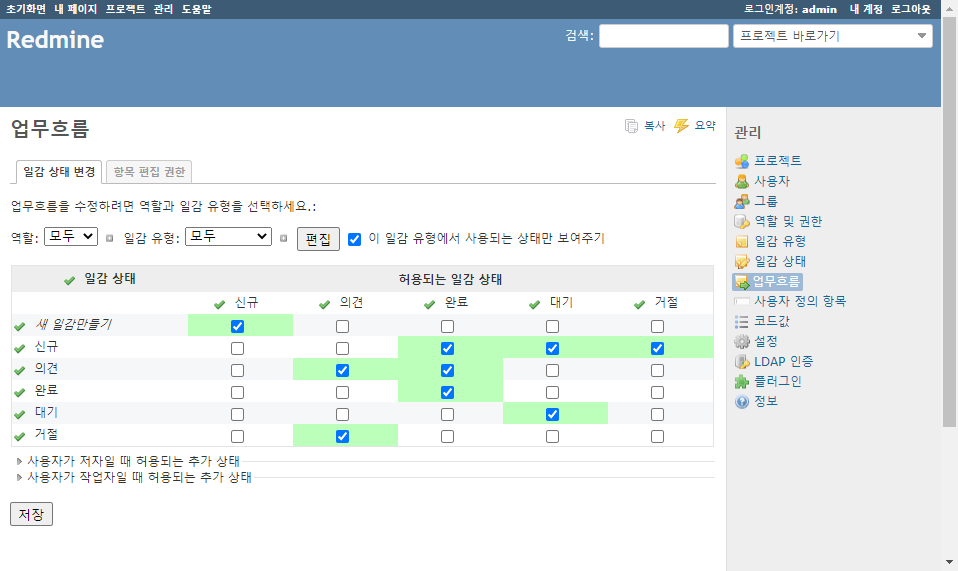Viewport: 958px width, 571px height.
Task: Click the 검색 input field
Action: tap(664, 36)
